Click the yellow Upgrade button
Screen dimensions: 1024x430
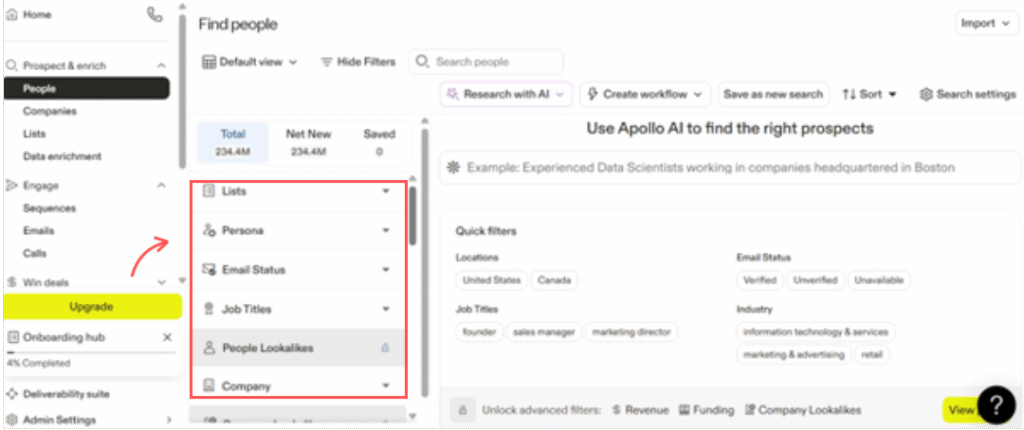[93, 306]
